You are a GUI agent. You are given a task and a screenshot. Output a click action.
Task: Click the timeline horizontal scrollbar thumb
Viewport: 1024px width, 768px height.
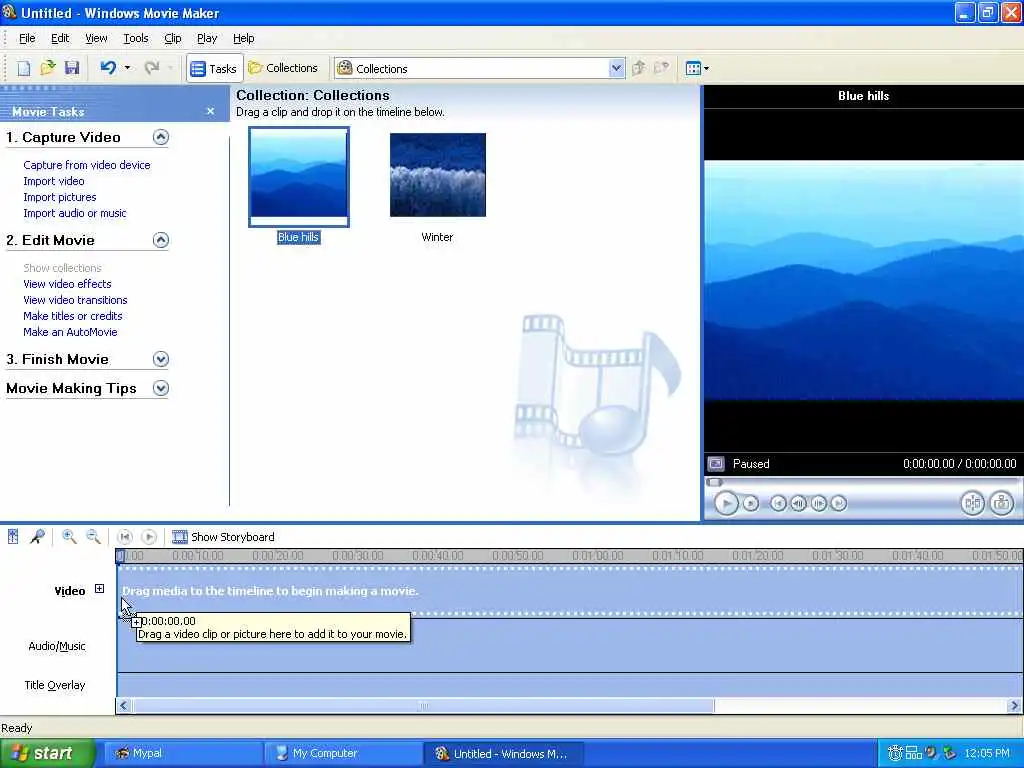tap(423, 706)
